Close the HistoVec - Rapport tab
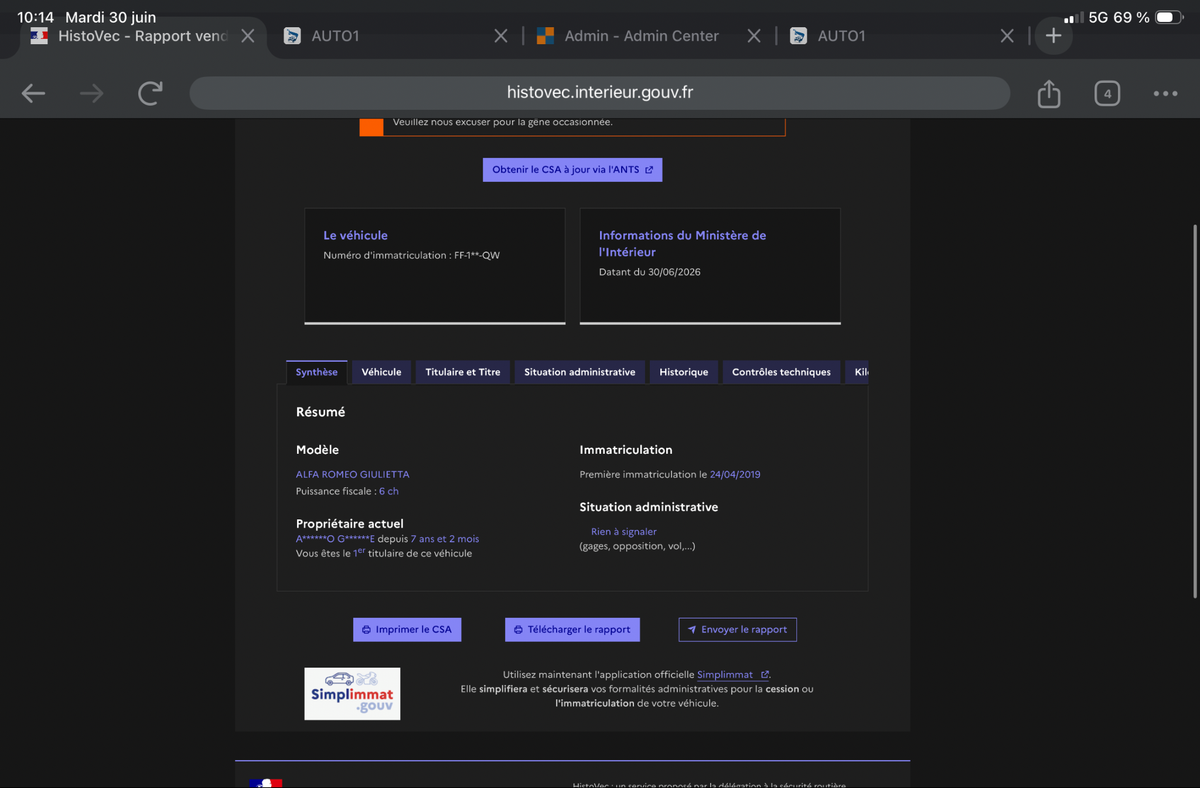 [248, 36]
